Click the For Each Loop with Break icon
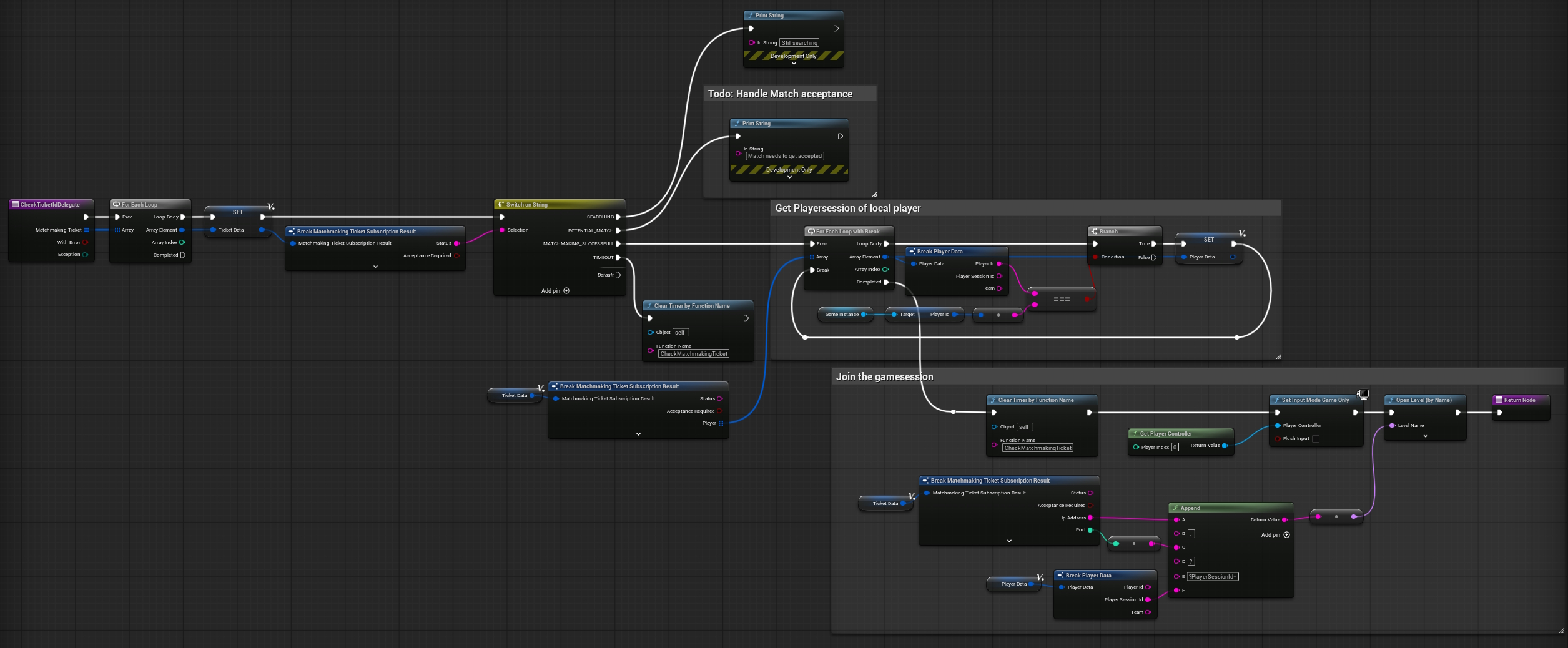Screen dimensions: 1568x648 click(x=811, y=231)
